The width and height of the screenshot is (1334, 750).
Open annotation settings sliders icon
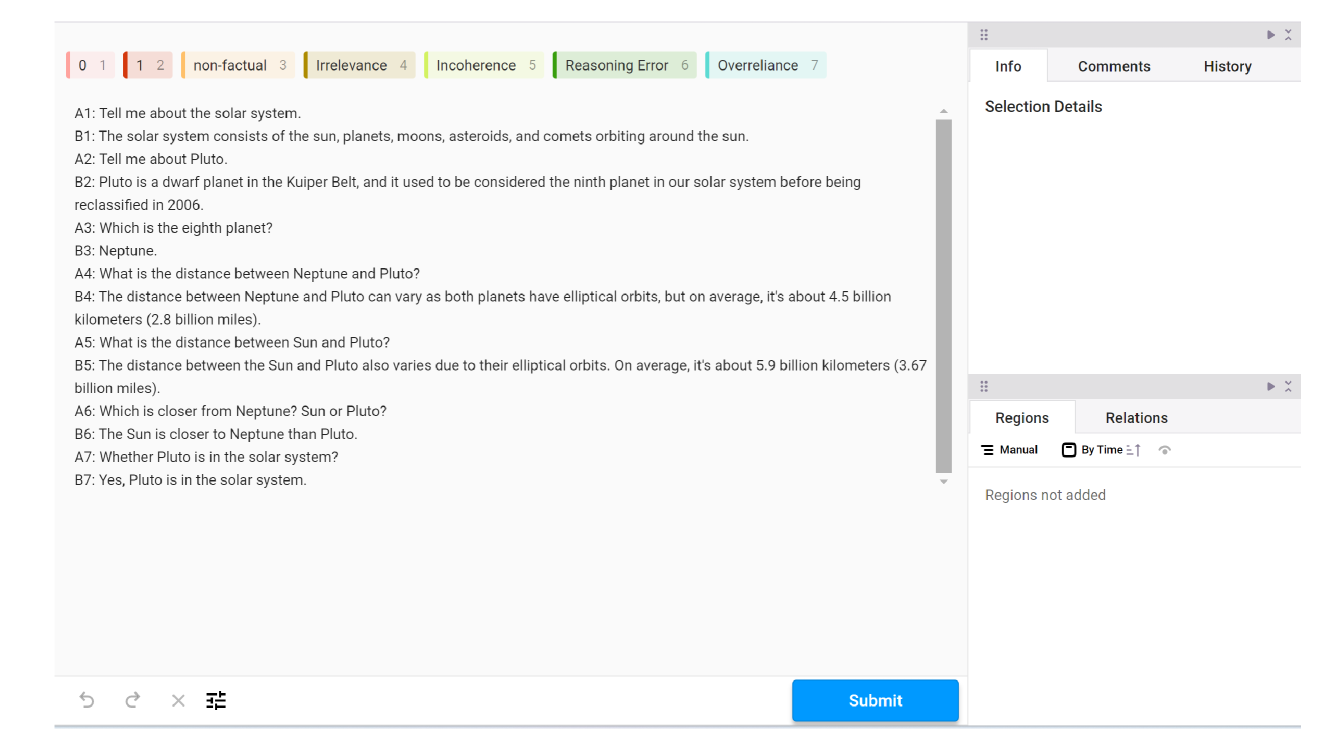tap(216, 700)
